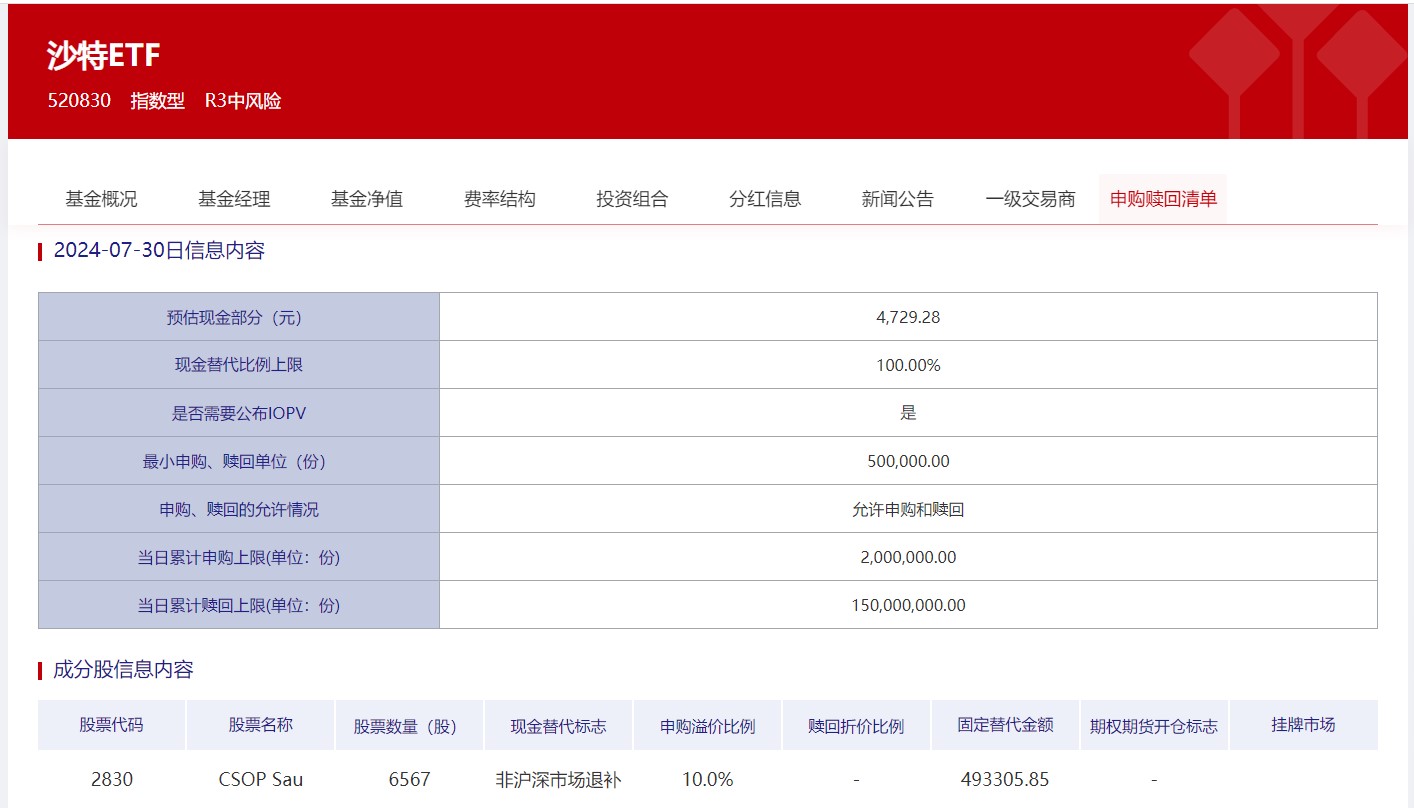Viewport: 1414px width, 808px height.
Task: Click the 赎回折价比例 column header
Action: tap(856, 726)
